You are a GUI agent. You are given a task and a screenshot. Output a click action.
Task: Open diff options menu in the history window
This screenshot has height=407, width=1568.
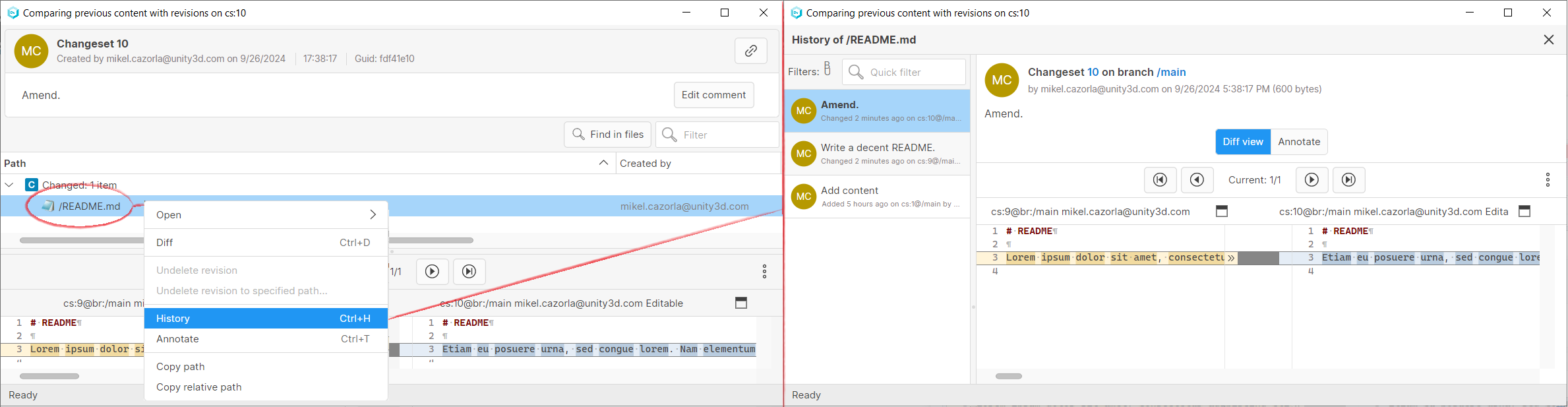click(x=1548, y=180)
